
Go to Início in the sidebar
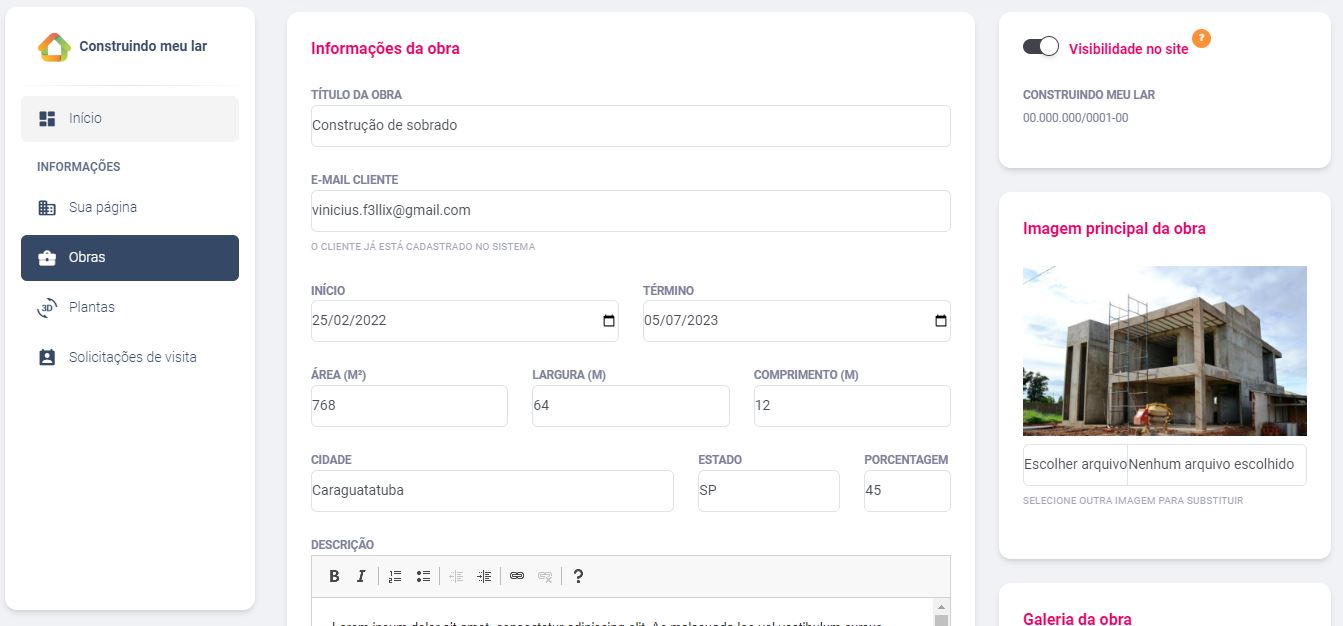130,118
